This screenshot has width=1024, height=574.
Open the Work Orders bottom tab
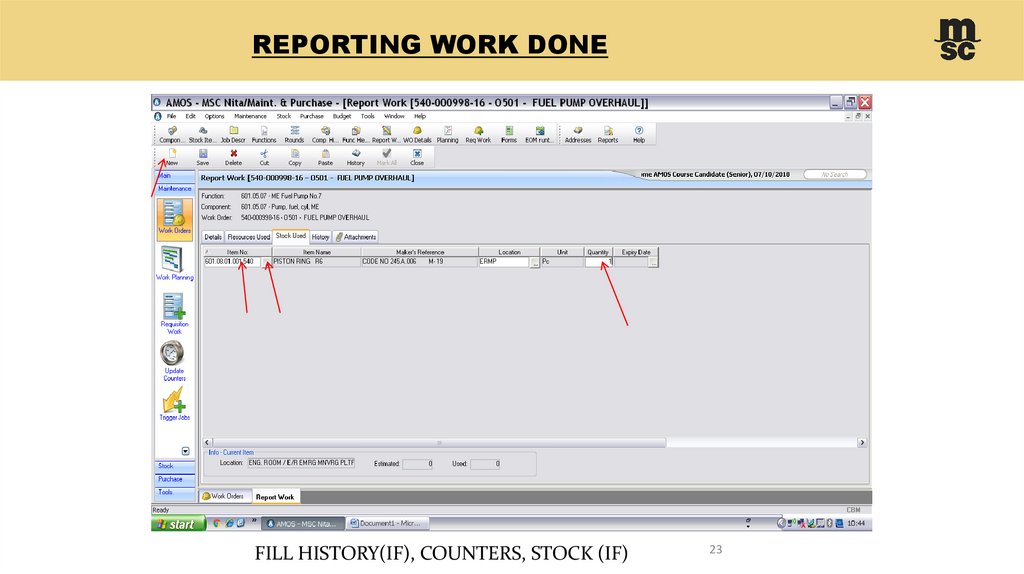[x=223, y=496]
